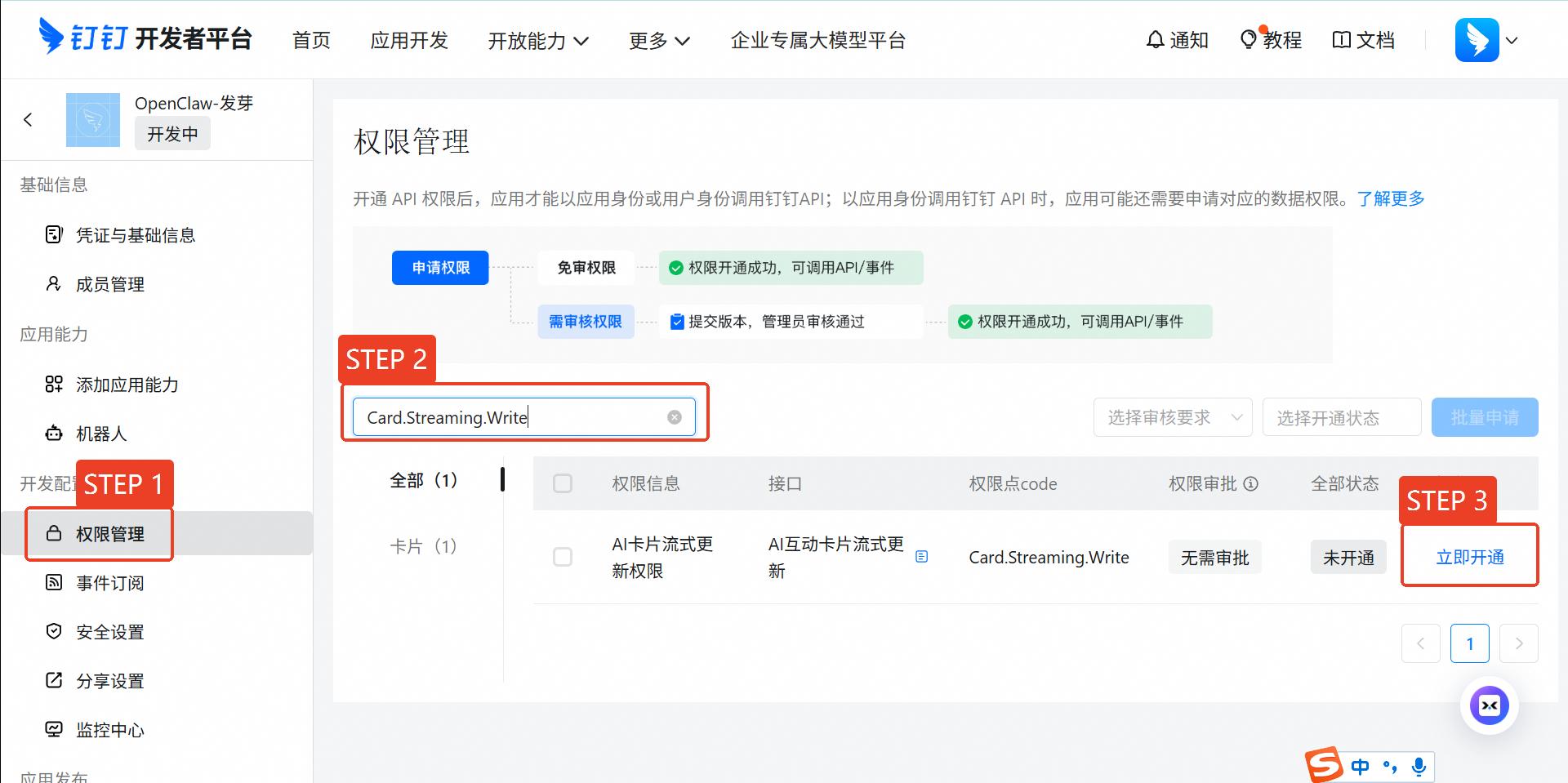
Task: Check the select-all checkbox in the table header
Action: point(563,483)
